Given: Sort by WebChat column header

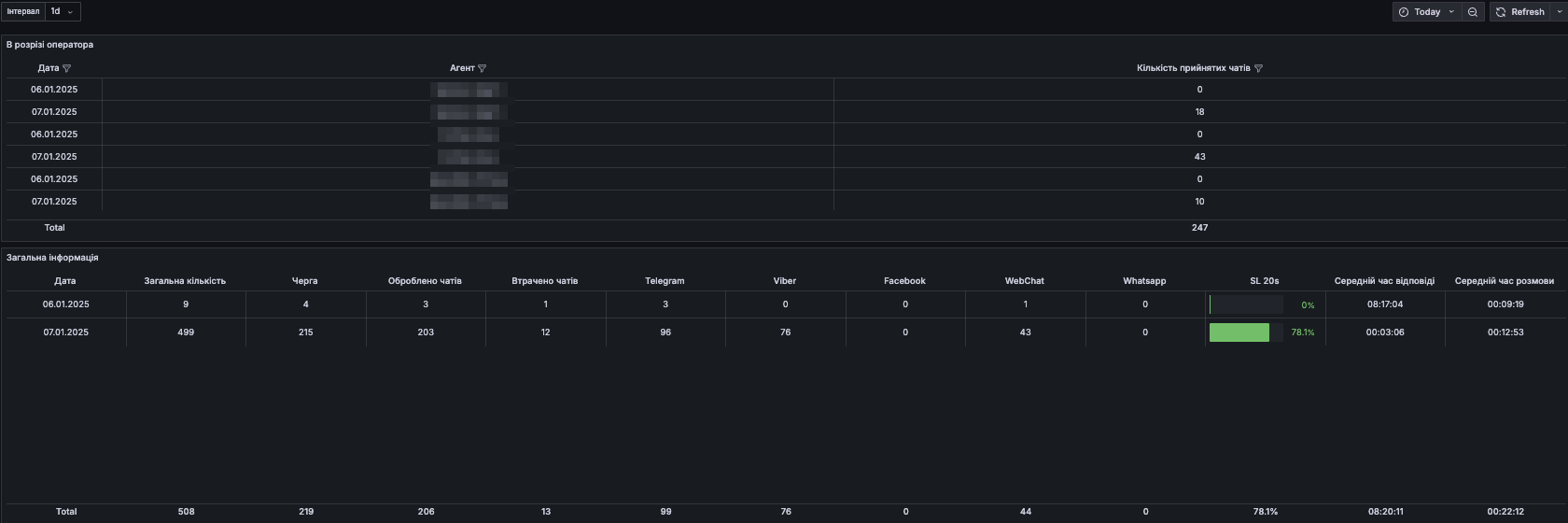Looking at the screenshot, I should pos(1025,281).
